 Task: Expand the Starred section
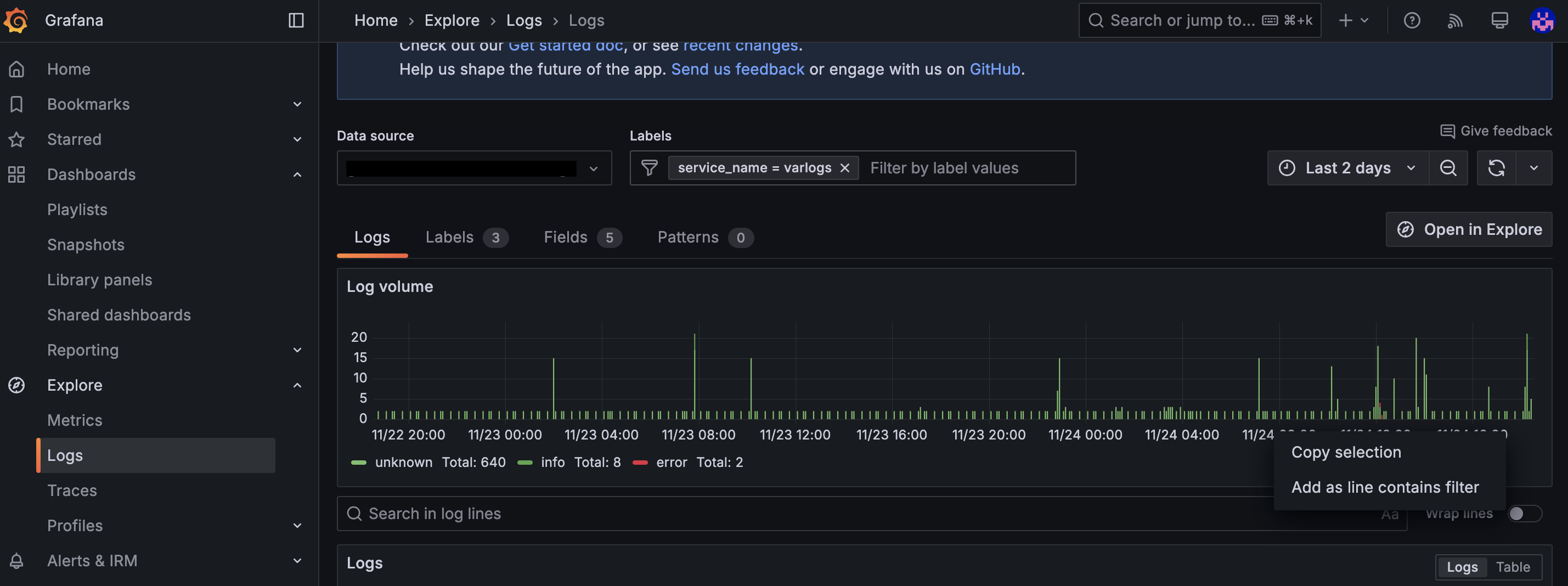297,139
